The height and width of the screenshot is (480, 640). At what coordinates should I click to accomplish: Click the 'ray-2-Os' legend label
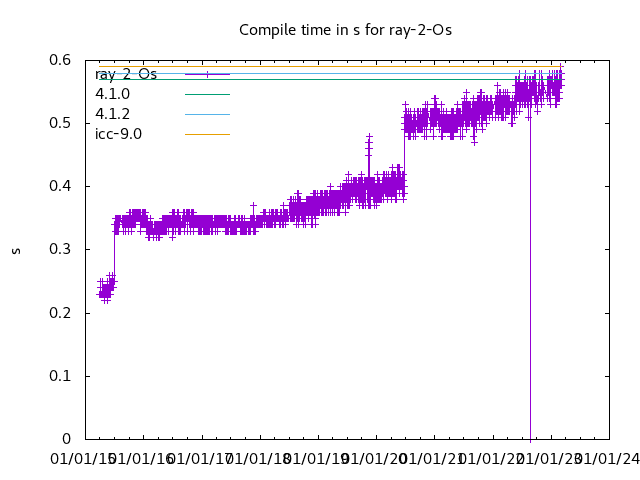tap(126, 74)
